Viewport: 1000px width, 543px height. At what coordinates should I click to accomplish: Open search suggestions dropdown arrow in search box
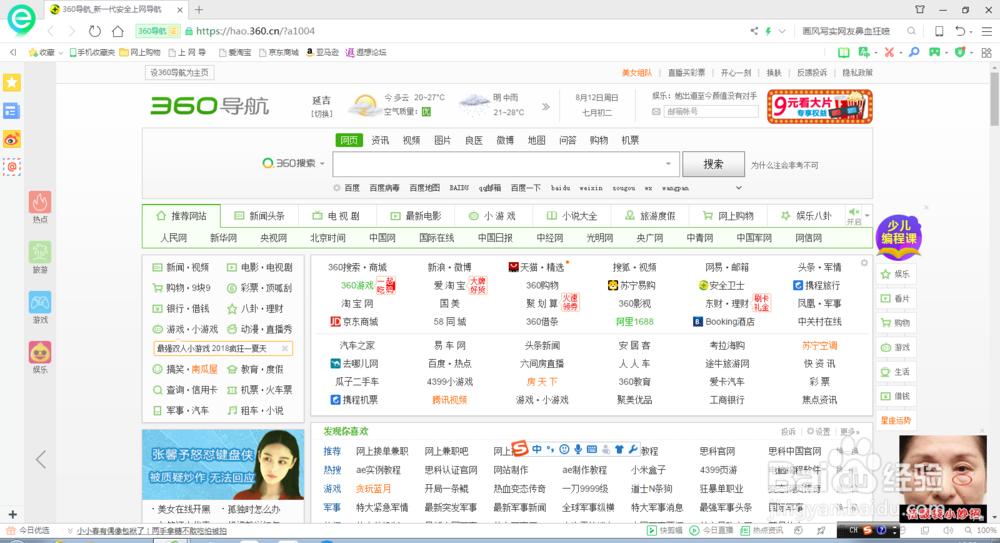[668, 164]
